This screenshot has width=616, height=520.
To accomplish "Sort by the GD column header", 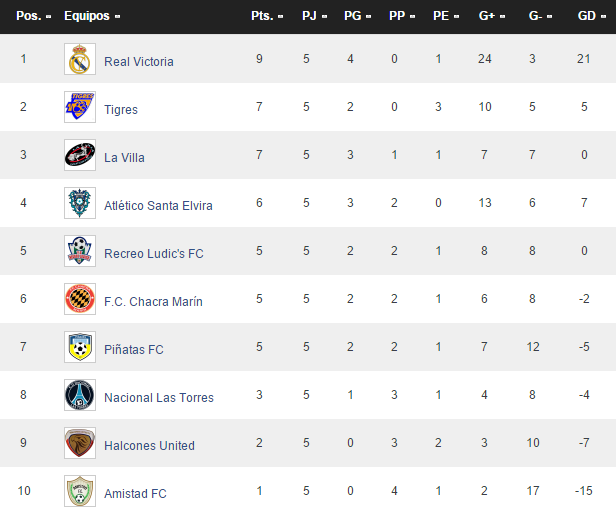I will click(x=589, y=16).
